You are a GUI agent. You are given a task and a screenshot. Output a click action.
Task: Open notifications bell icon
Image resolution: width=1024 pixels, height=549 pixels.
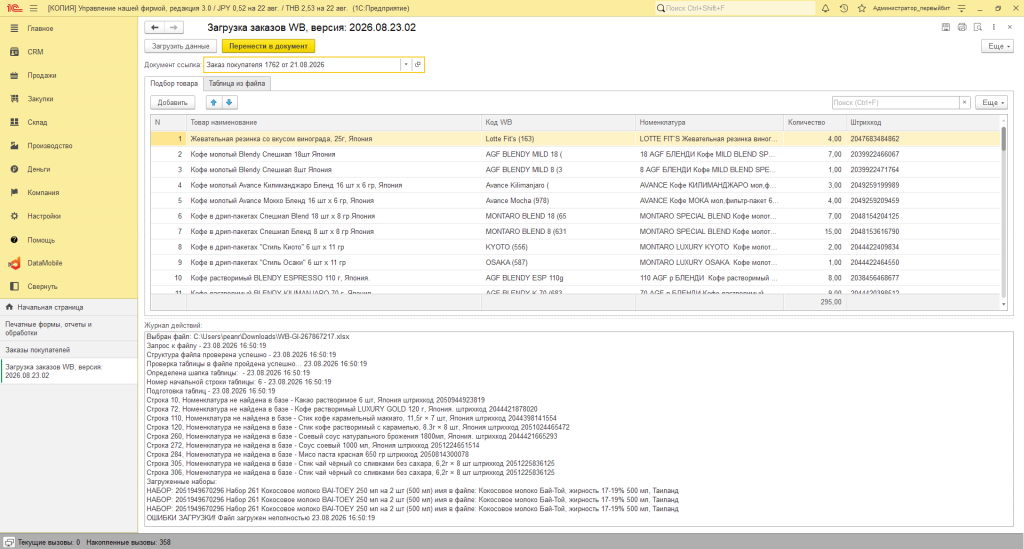tap(825, 8)
